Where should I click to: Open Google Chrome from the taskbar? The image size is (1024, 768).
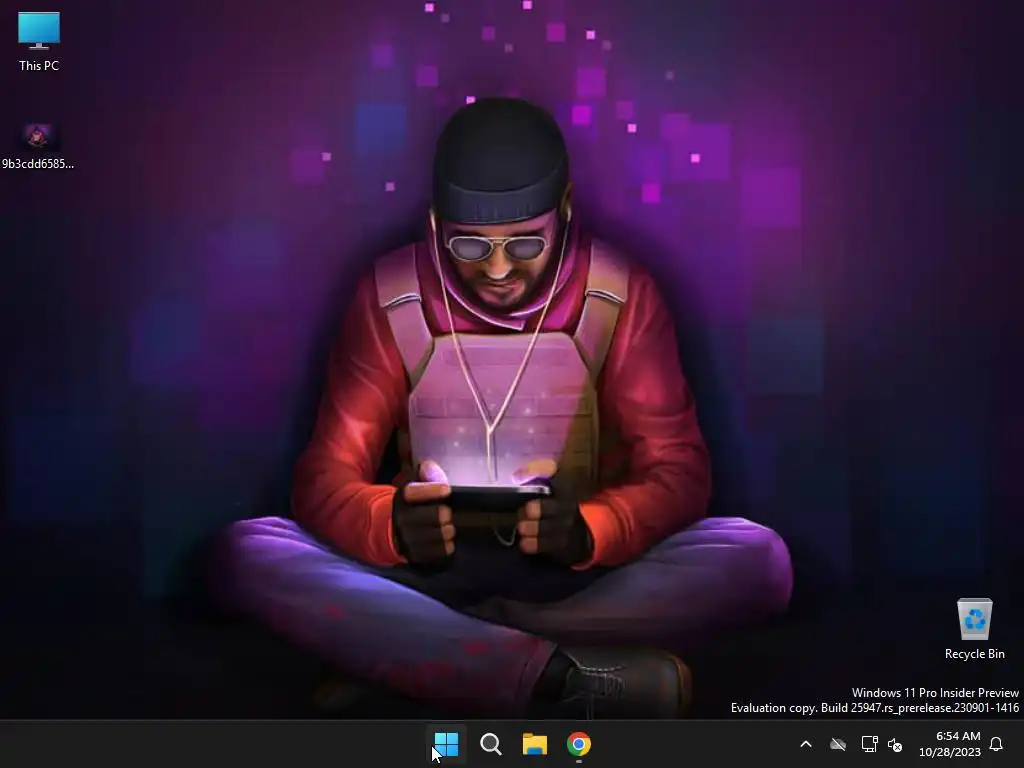coord(579,744)
